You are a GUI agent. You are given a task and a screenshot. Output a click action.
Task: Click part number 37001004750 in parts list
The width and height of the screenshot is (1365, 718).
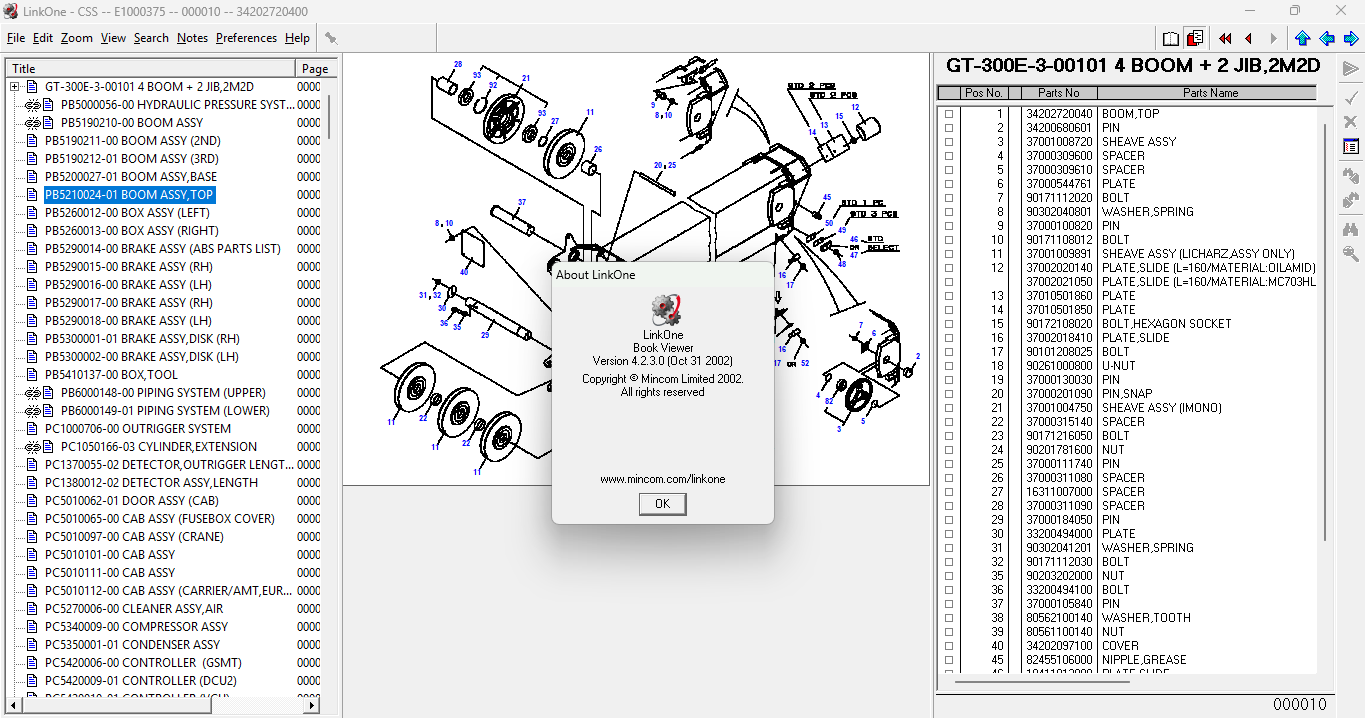pos(1059,408)
